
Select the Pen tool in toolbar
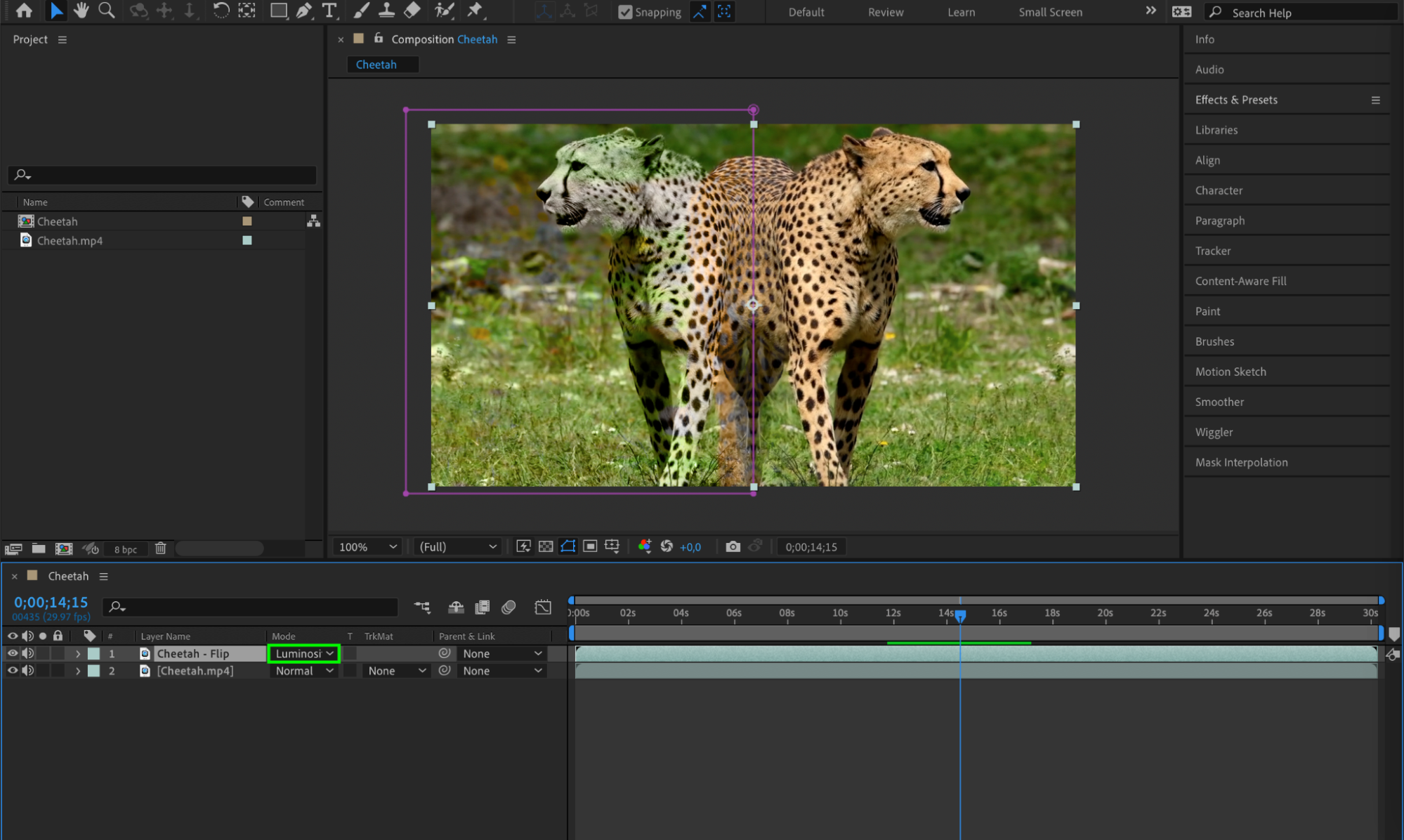pos(303,11)
